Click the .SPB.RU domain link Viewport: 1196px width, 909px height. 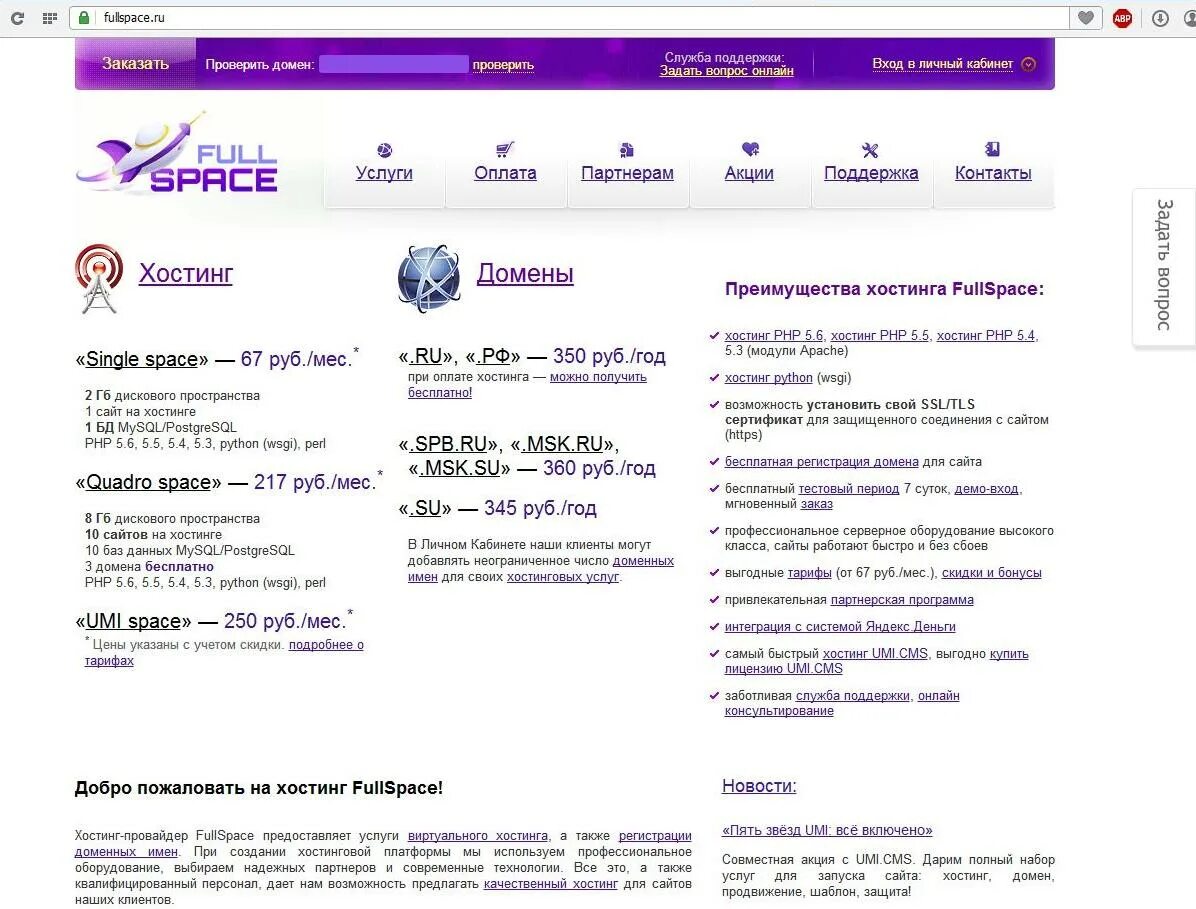pyautogui.click(x=448, y=444)
